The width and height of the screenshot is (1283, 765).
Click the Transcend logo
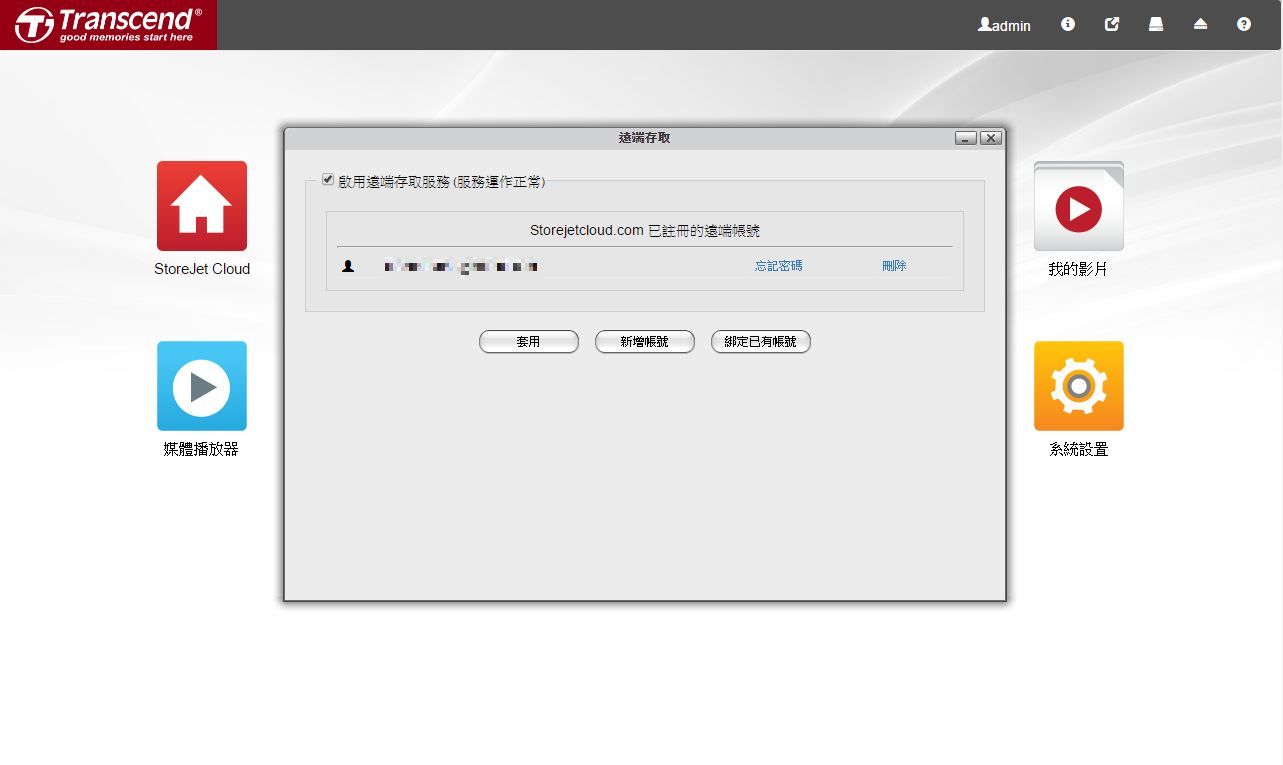(108, 25)
